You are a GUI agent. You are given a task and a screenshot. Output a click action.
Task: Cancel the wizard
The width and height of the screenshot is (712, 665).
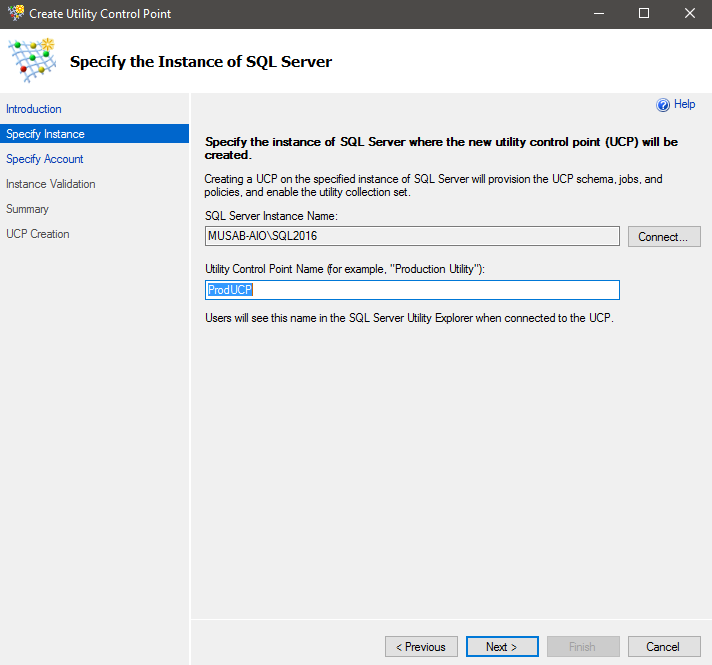pyautogui.click(x=663, y=647)
